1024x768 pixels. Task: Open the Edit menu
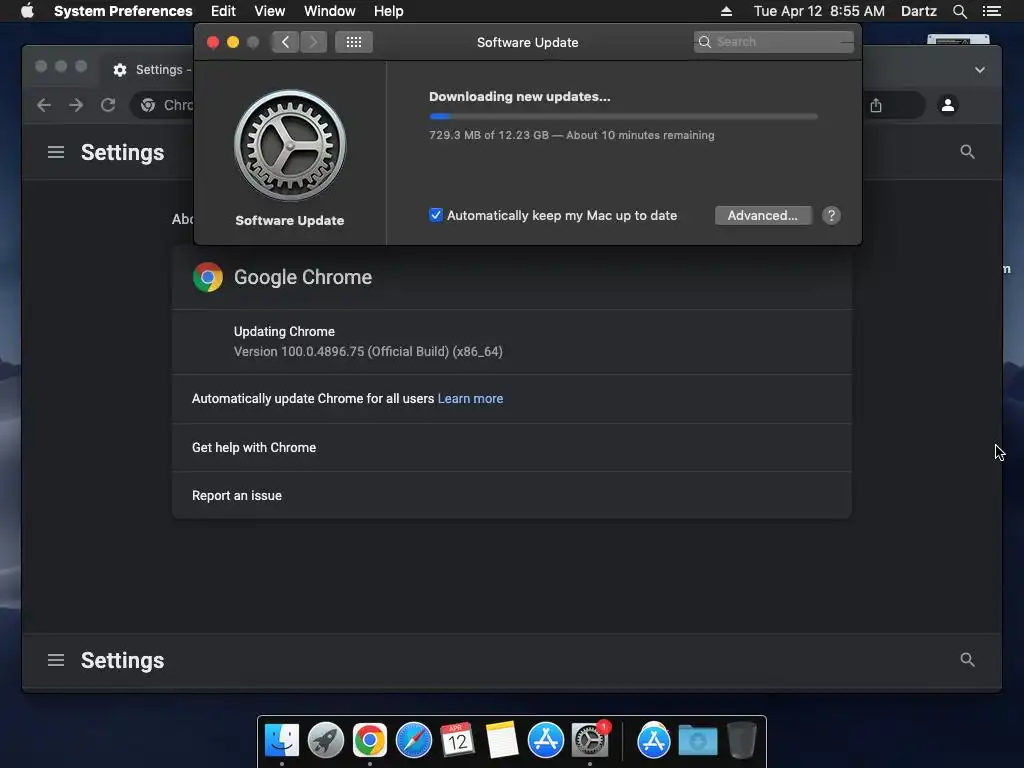[x=223, y=11]
